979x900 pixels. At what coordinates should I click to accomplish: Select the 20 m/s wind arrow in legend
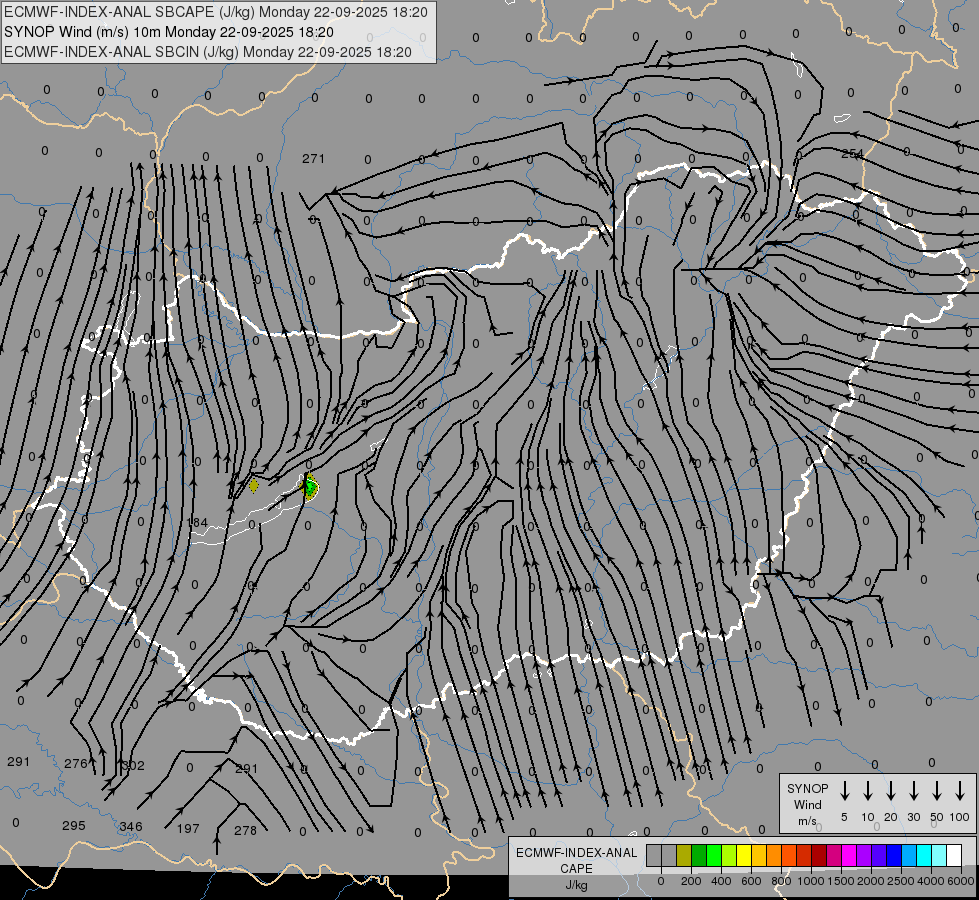(x=891, y=791)
